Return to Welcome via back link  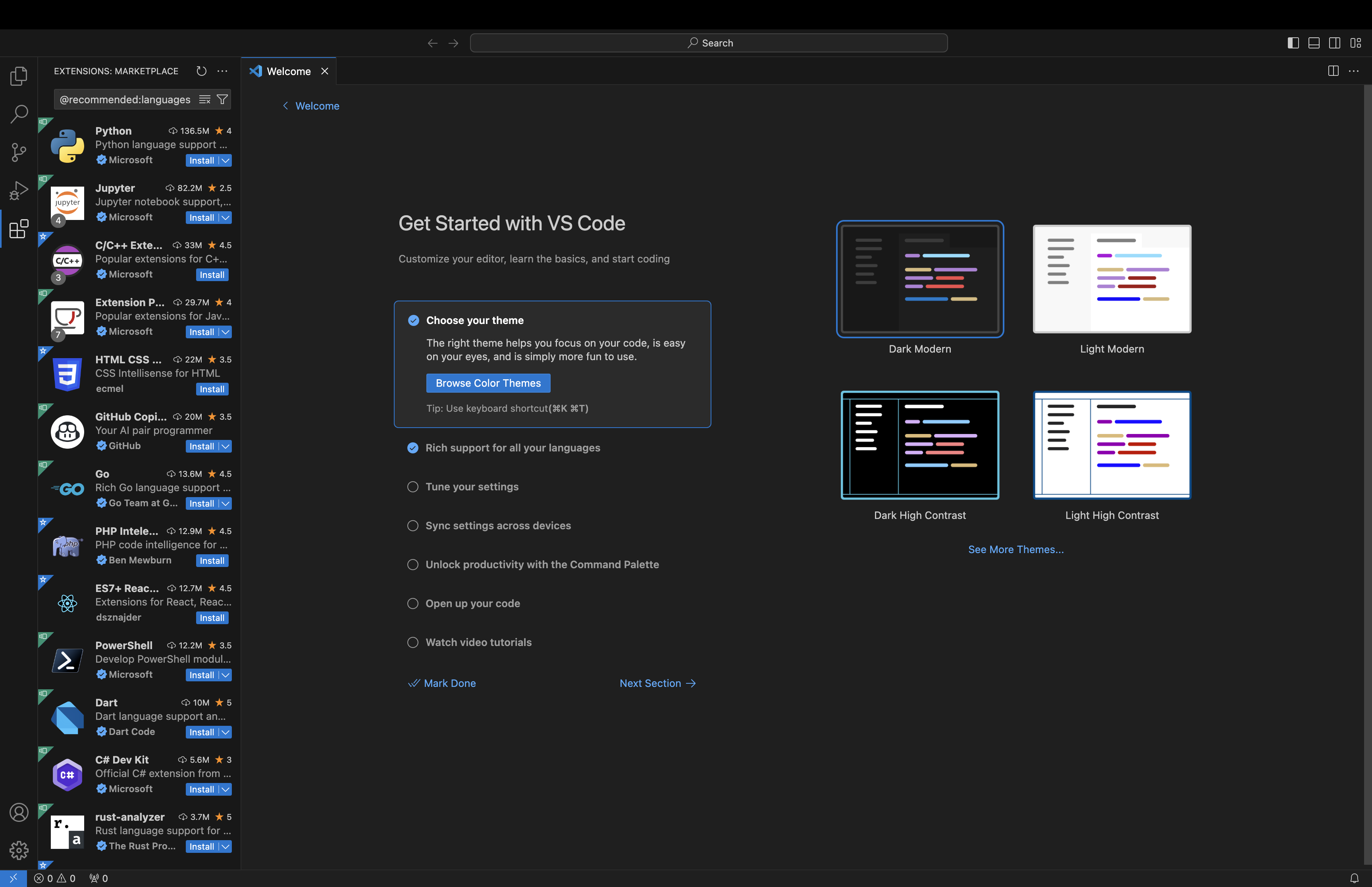click(x=311, y=106)
